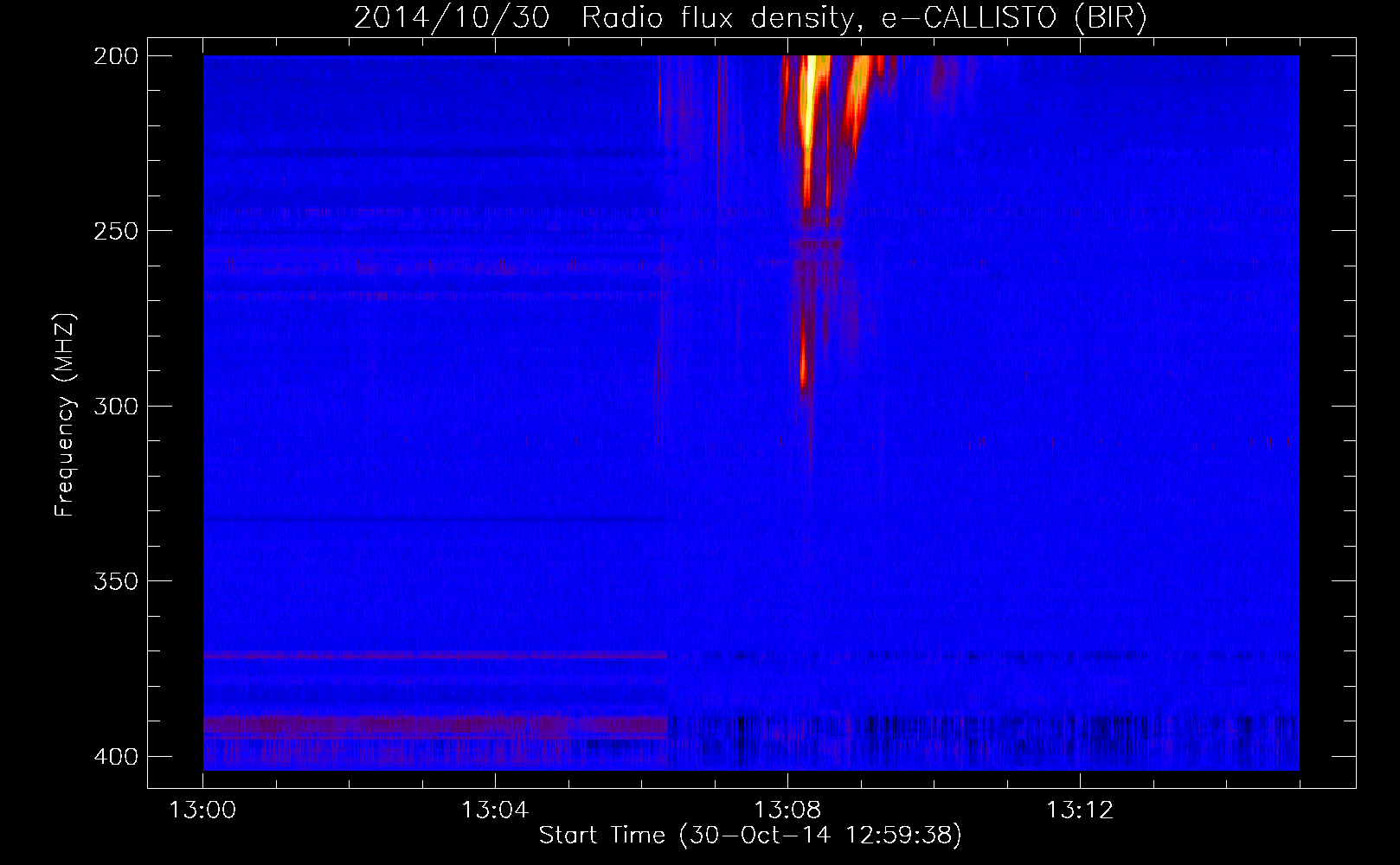Click the "Start Time (30-Oct-14 12:59:38)" label

point(750,835)
